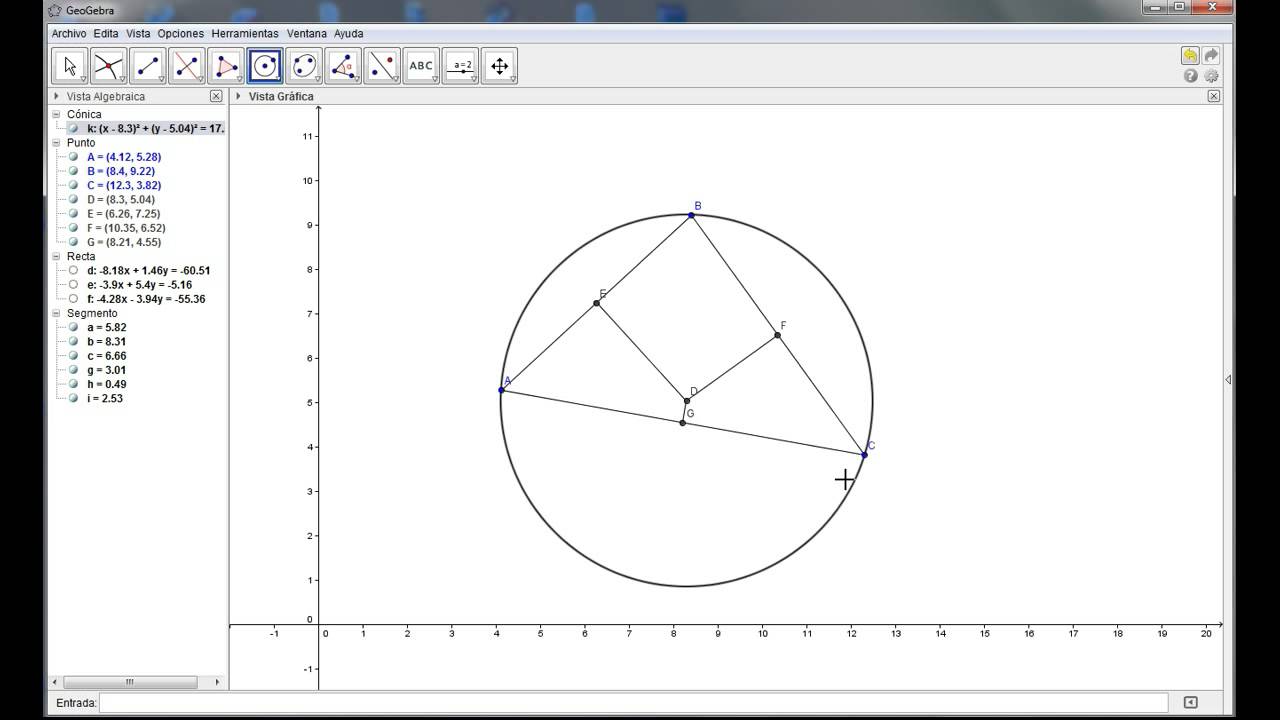Screen dimensions: 1280x720
Task: Focus the Entrada input field
Action: [633, 703]
